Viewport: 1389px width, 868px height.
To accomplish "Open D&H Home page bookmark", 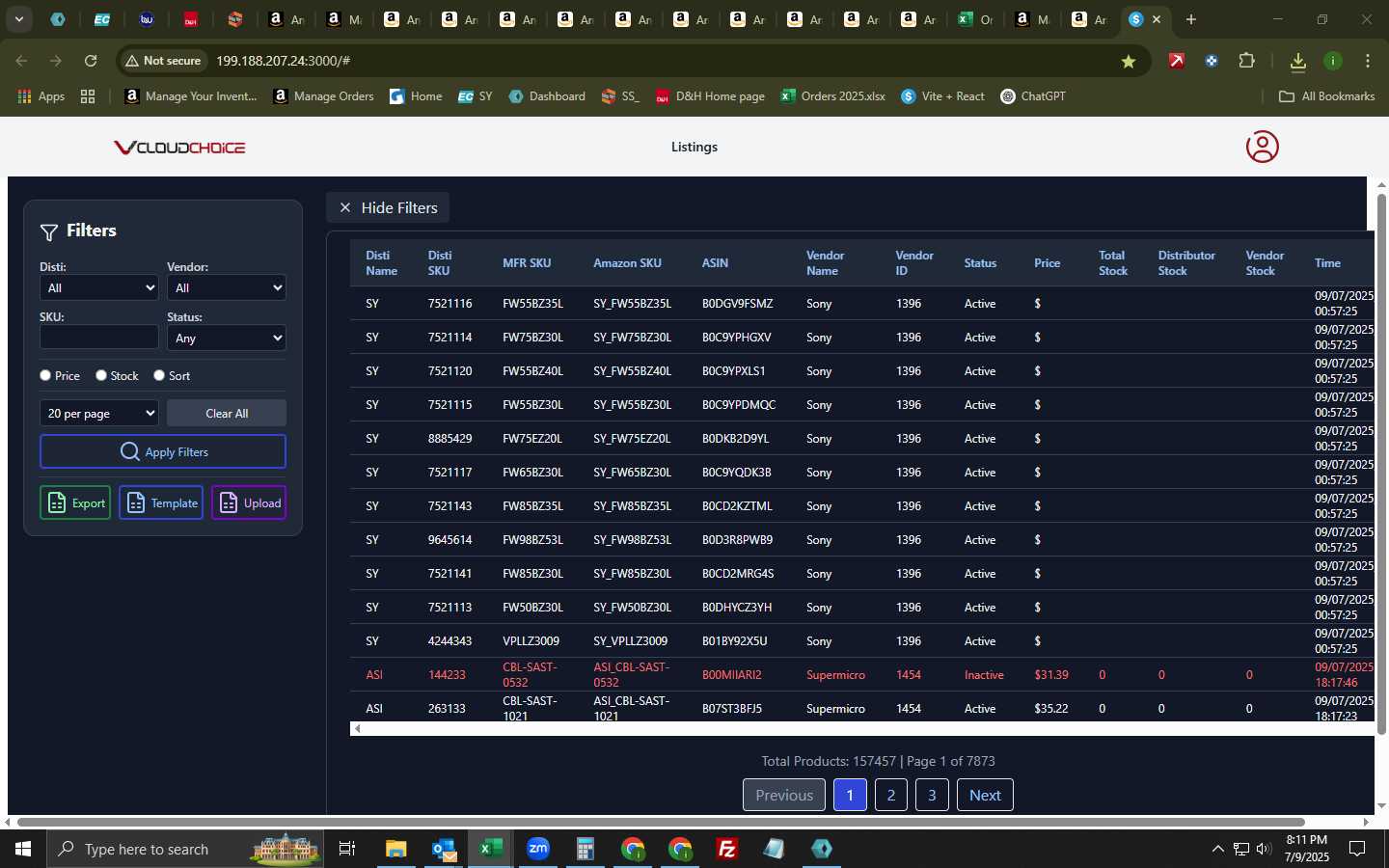I will coord(710,96).
